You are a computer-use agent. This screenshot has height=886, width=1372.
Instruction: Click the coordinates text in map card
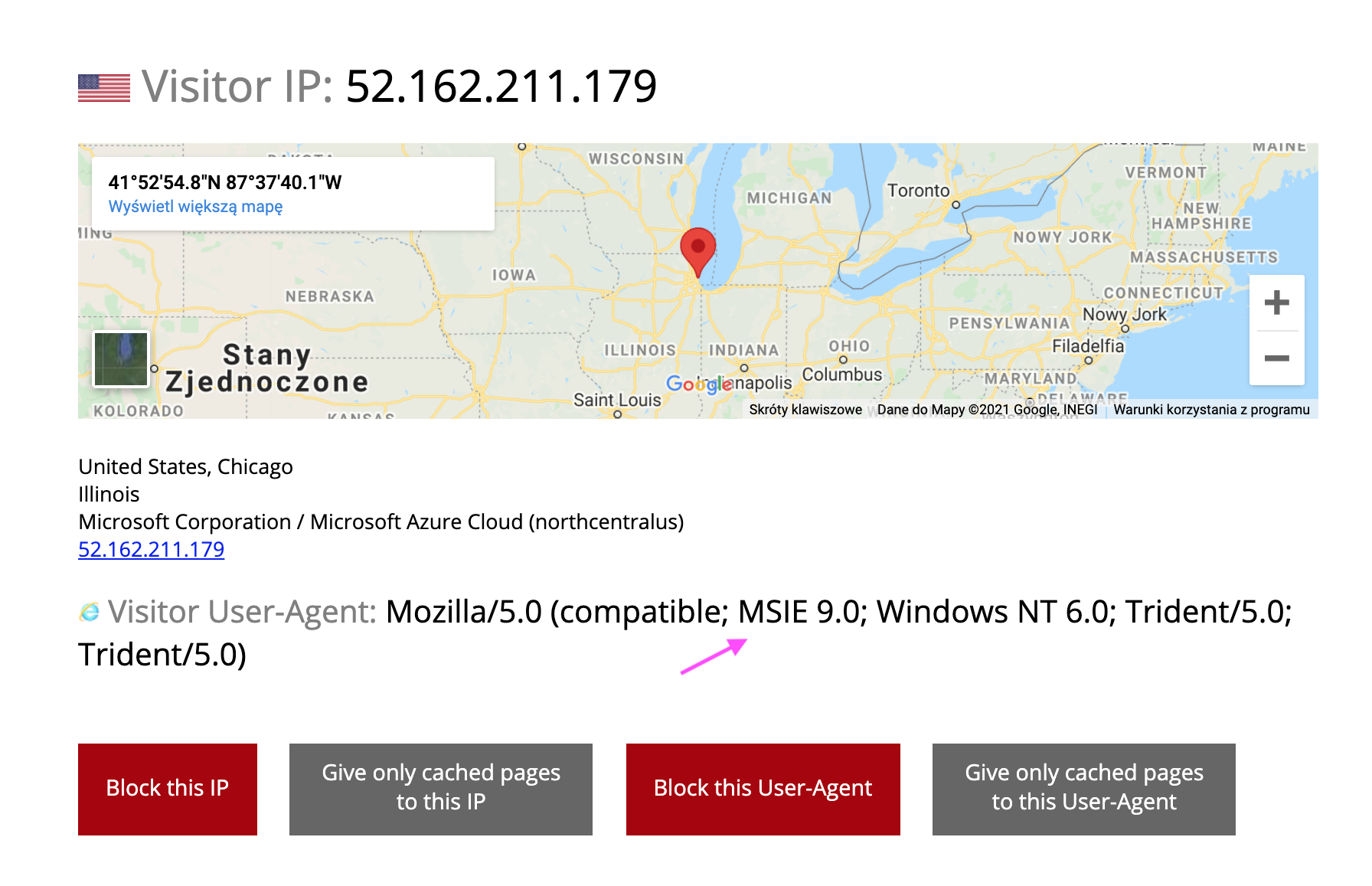click(x=225, y=182)
